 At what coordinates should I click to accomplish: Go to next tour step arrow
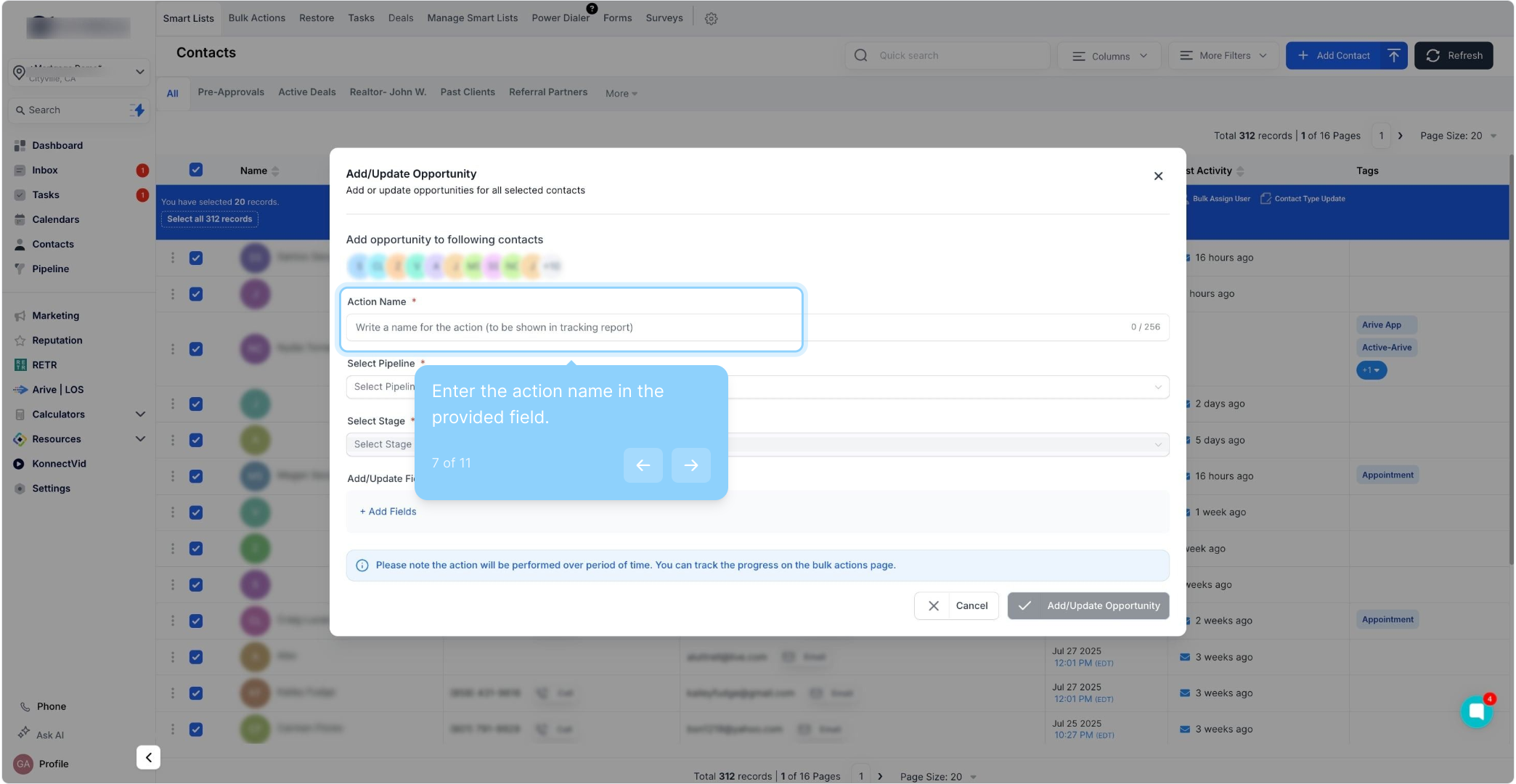coord(690,465)
